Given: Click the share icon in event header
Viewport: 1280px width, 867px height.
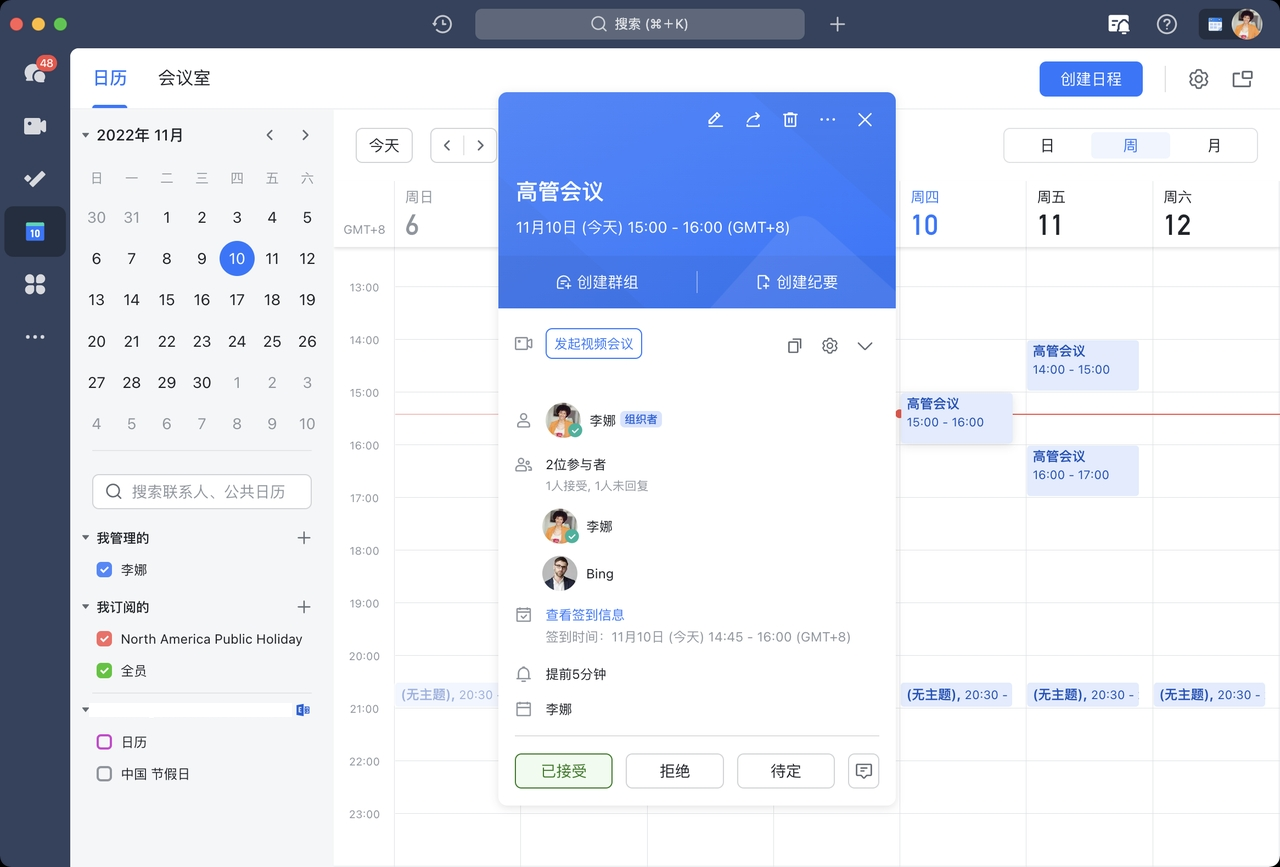Looking at the screenshot, I should (x=753, y=120).
